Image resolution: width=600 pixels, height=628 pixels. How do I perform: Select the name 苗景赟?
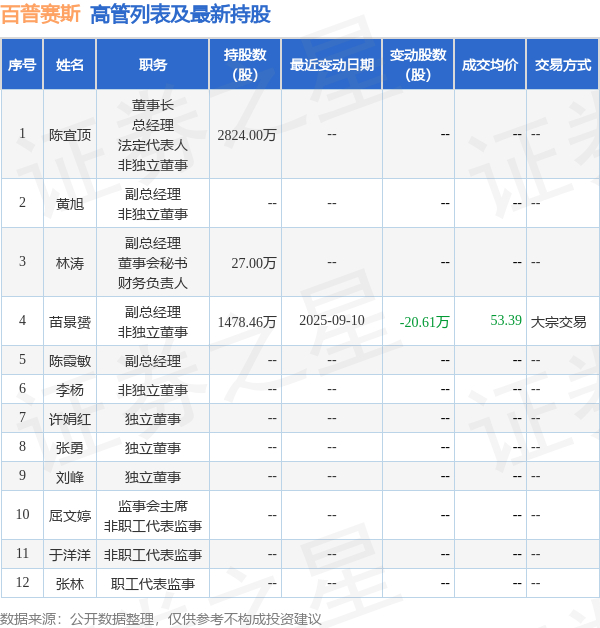click(x=70, y=322)
